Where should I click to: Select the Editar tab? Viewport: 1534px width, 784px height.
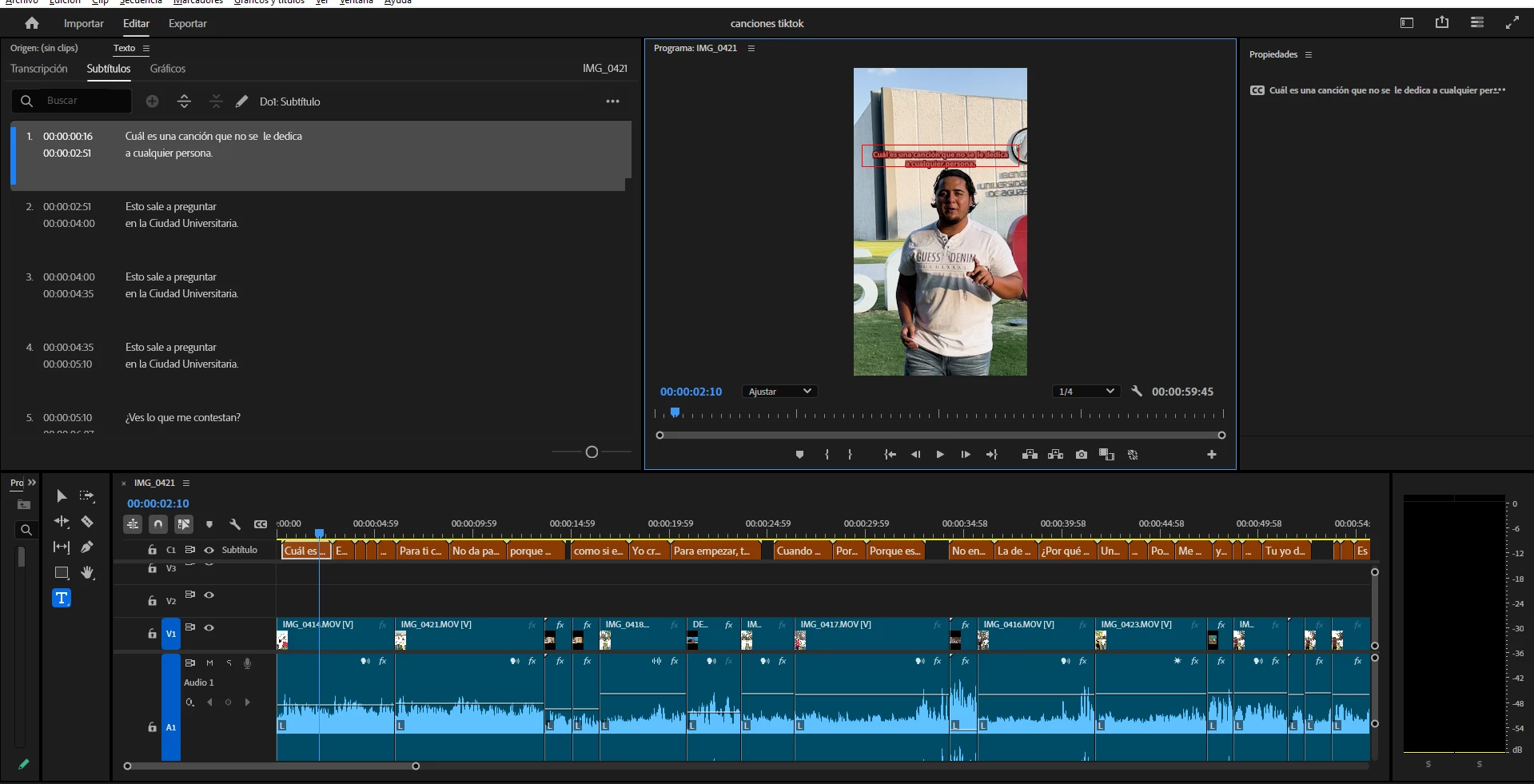[136, 23]
